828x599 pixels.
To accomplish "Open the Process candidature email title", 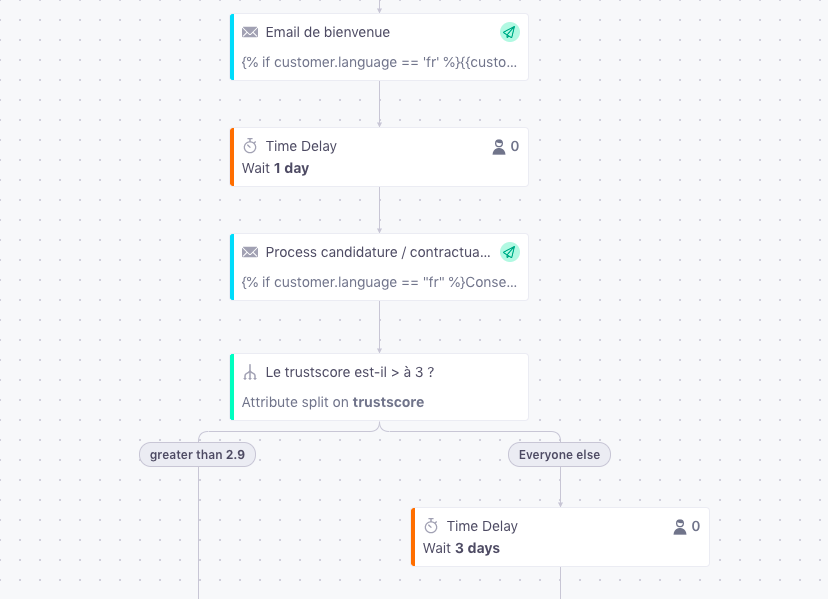I will pos(378,252).
